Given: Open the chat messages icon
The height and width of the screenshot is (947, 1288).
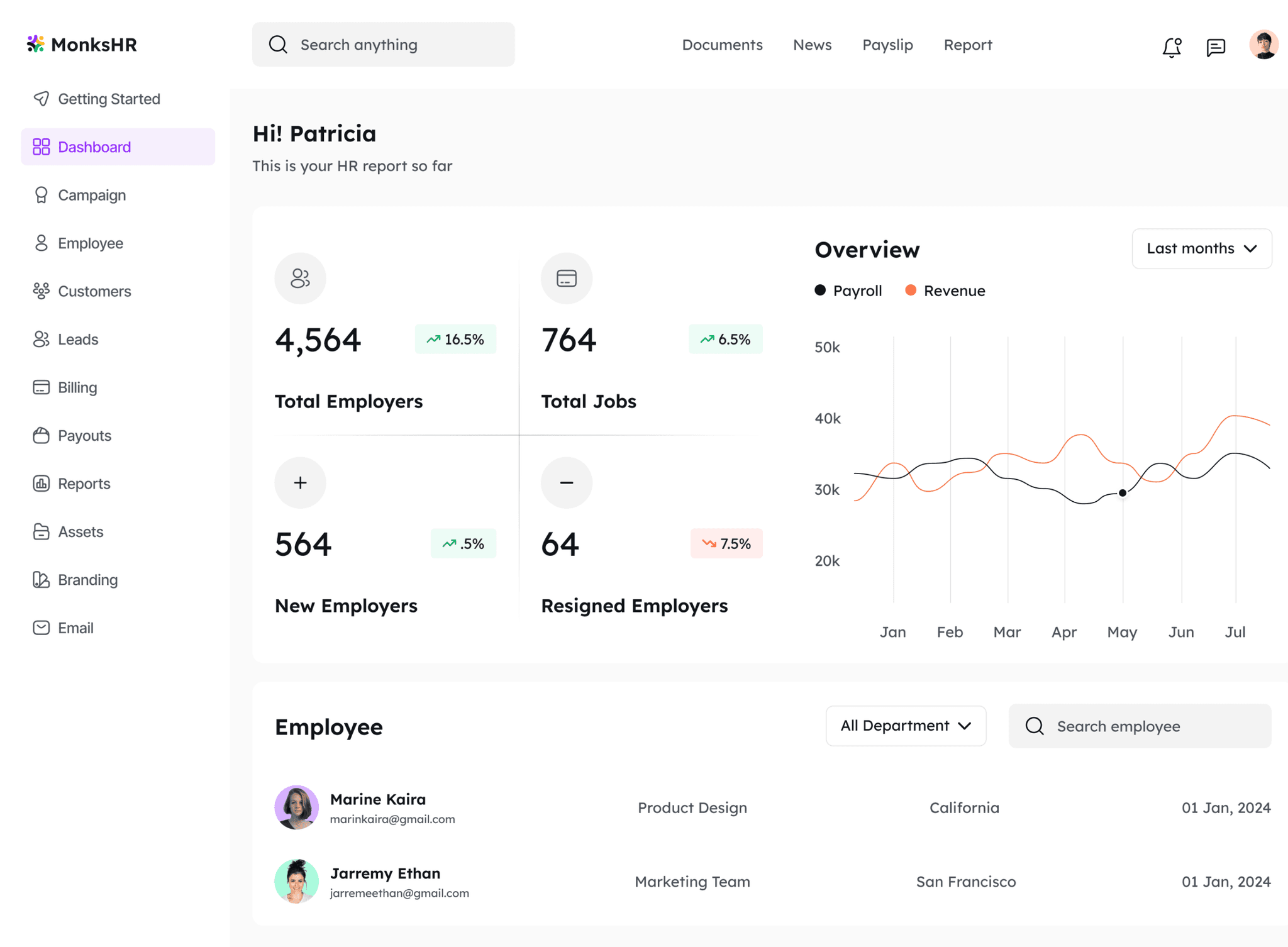Looking at the screenshot, I should (x=1216, y=47).
